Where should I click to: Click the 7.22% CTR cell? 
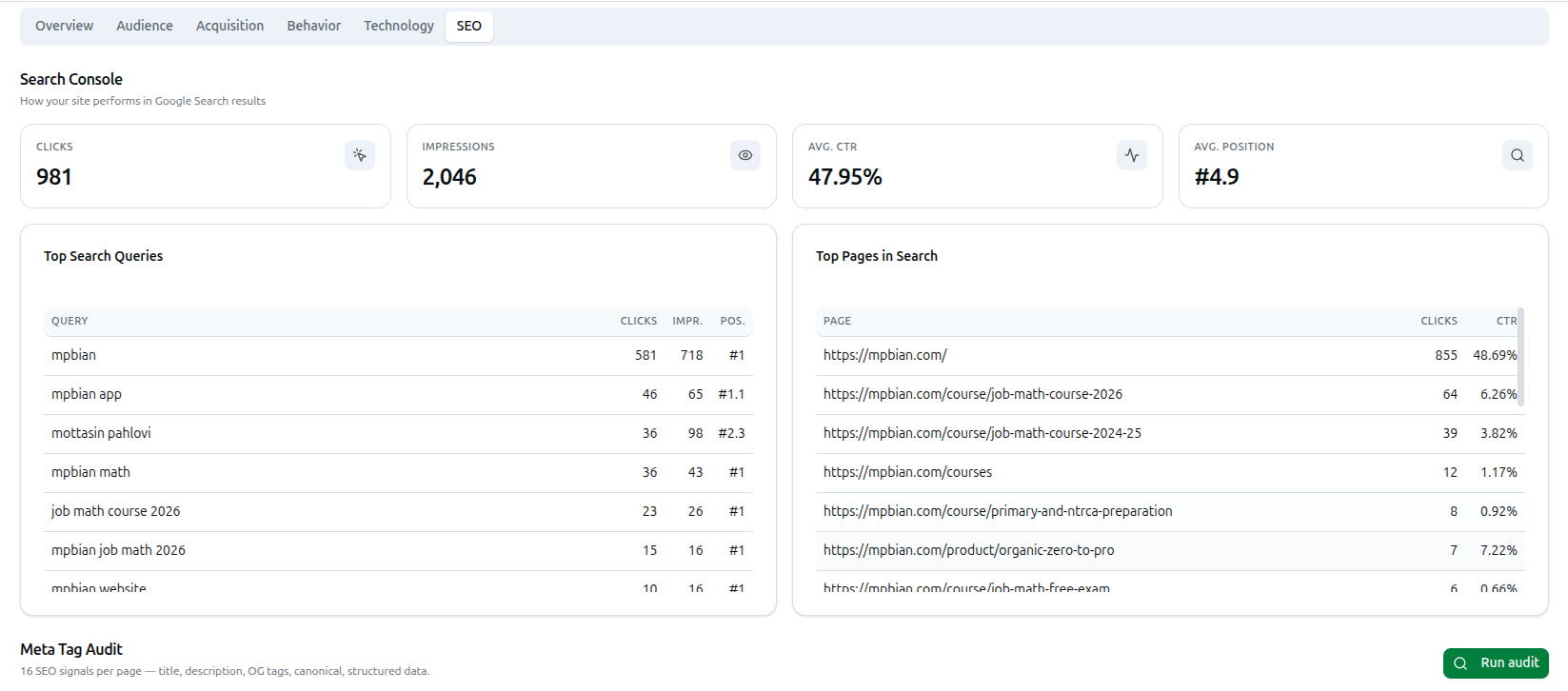tap(1499, 550)
